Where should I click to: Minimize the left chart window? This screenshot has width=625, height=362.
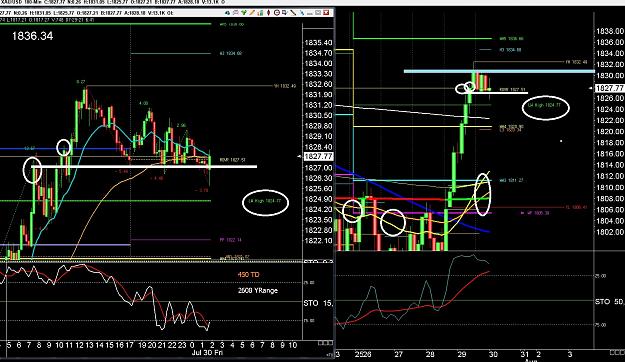coord(310,13)
